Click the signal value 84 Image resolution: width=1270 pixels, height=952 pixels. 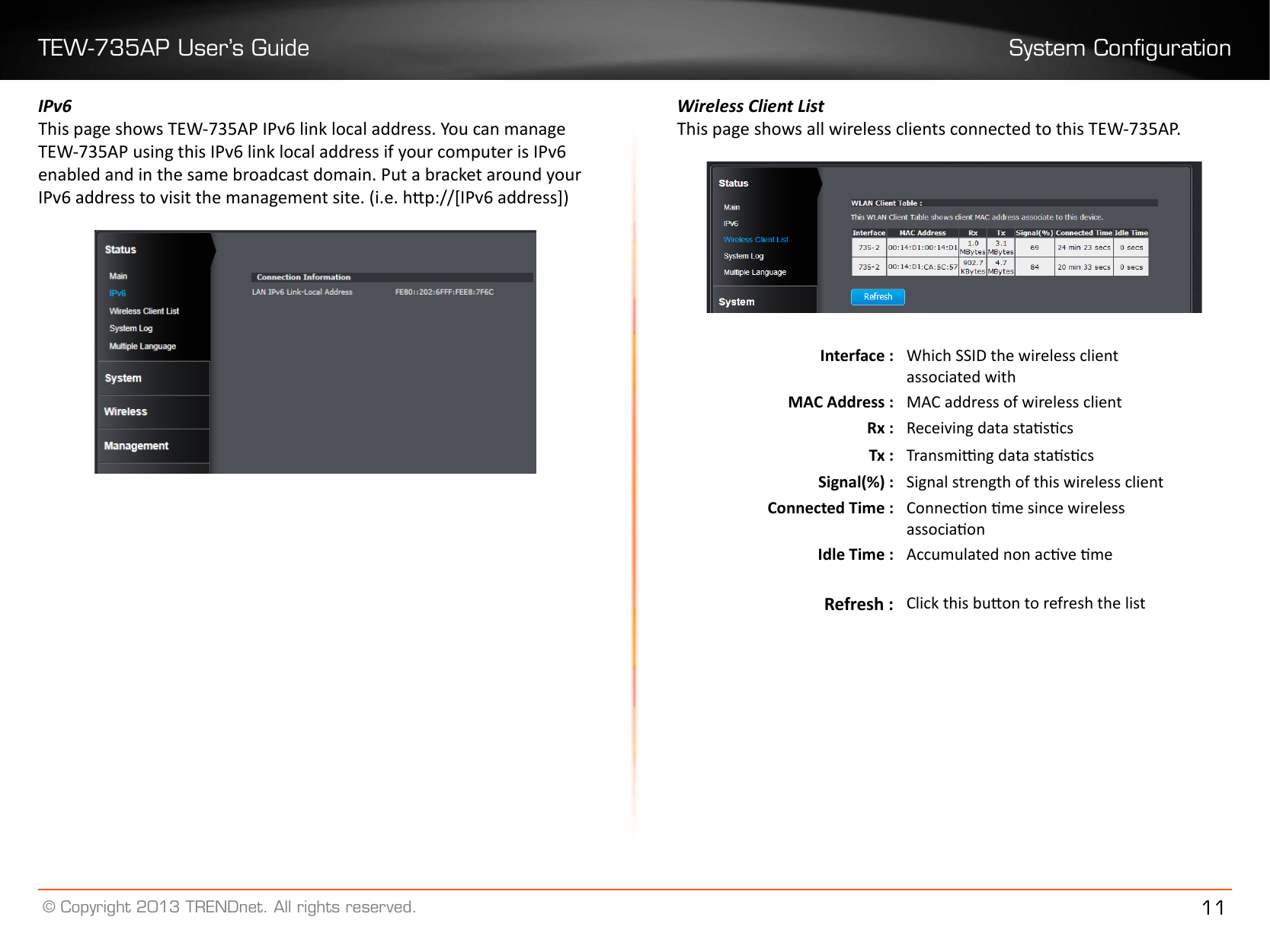pyautogui.click(x=1035, y=267)
